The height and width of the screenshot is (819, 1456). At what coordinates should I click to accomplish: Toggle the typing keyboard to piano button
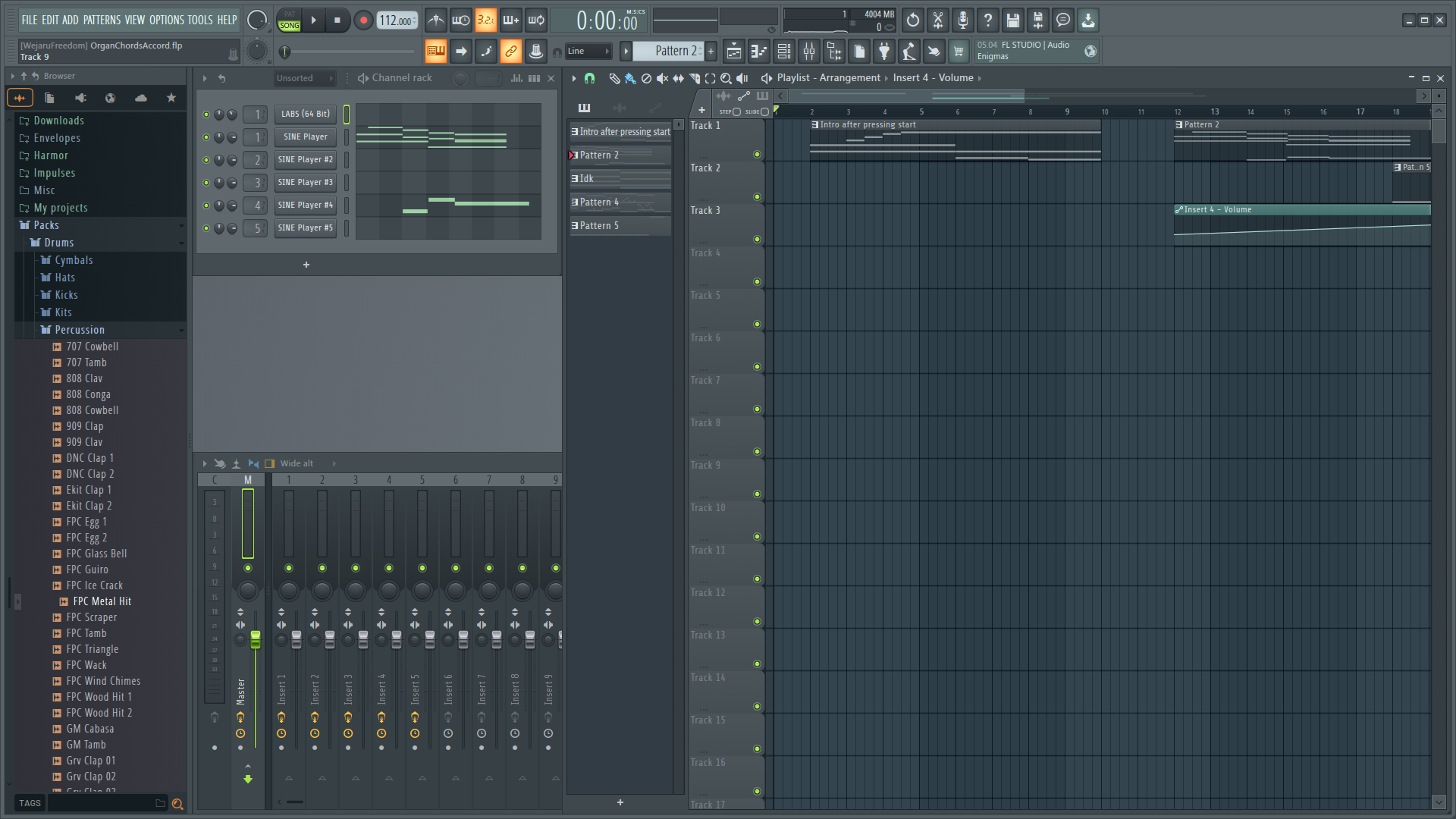pyautogui.click(x=435, y=52)
